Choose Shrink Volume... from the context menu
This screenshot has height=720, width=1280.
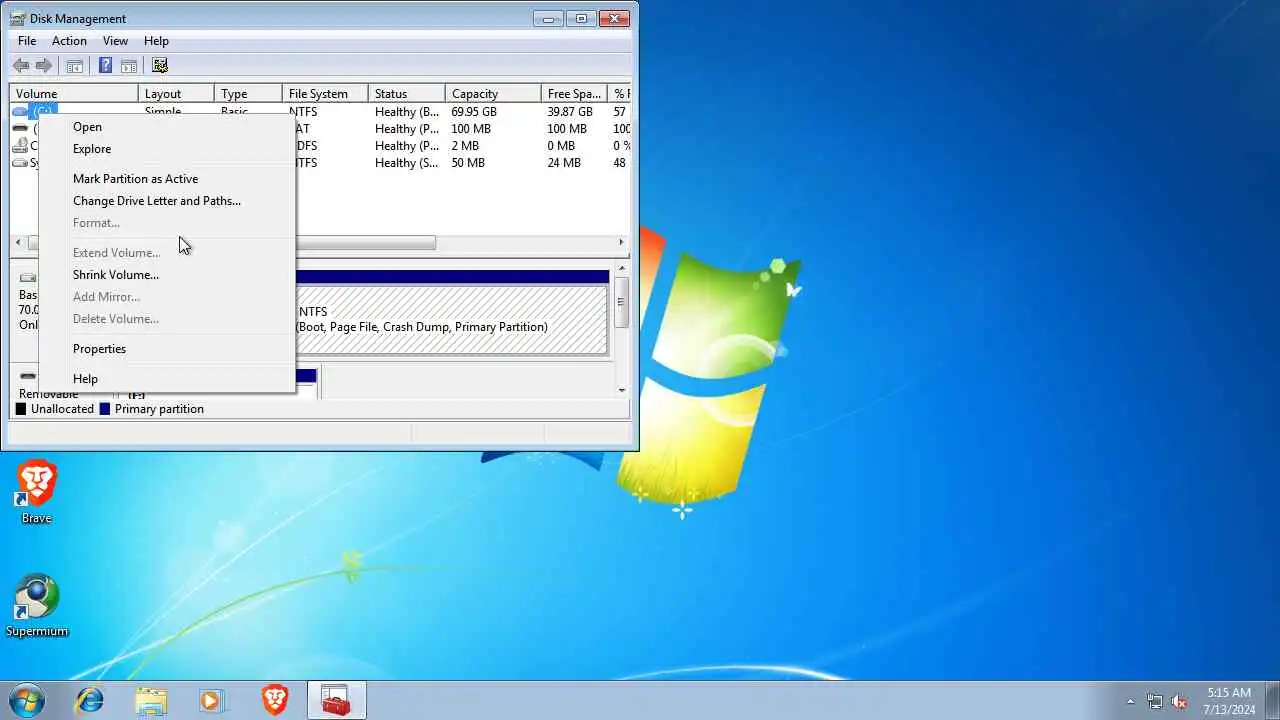(x=167, y=275)
